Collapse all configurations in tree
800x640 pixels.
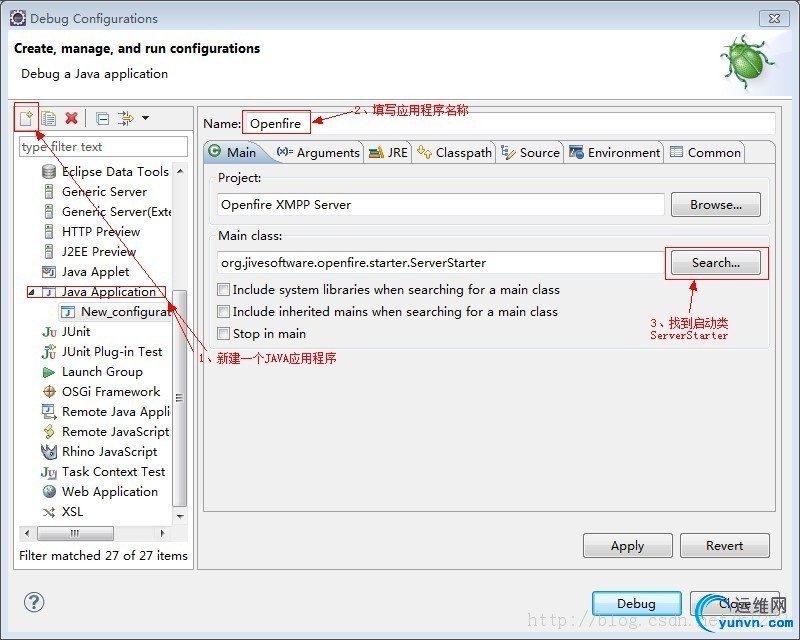pyautogui.click(x=103, y=119)
